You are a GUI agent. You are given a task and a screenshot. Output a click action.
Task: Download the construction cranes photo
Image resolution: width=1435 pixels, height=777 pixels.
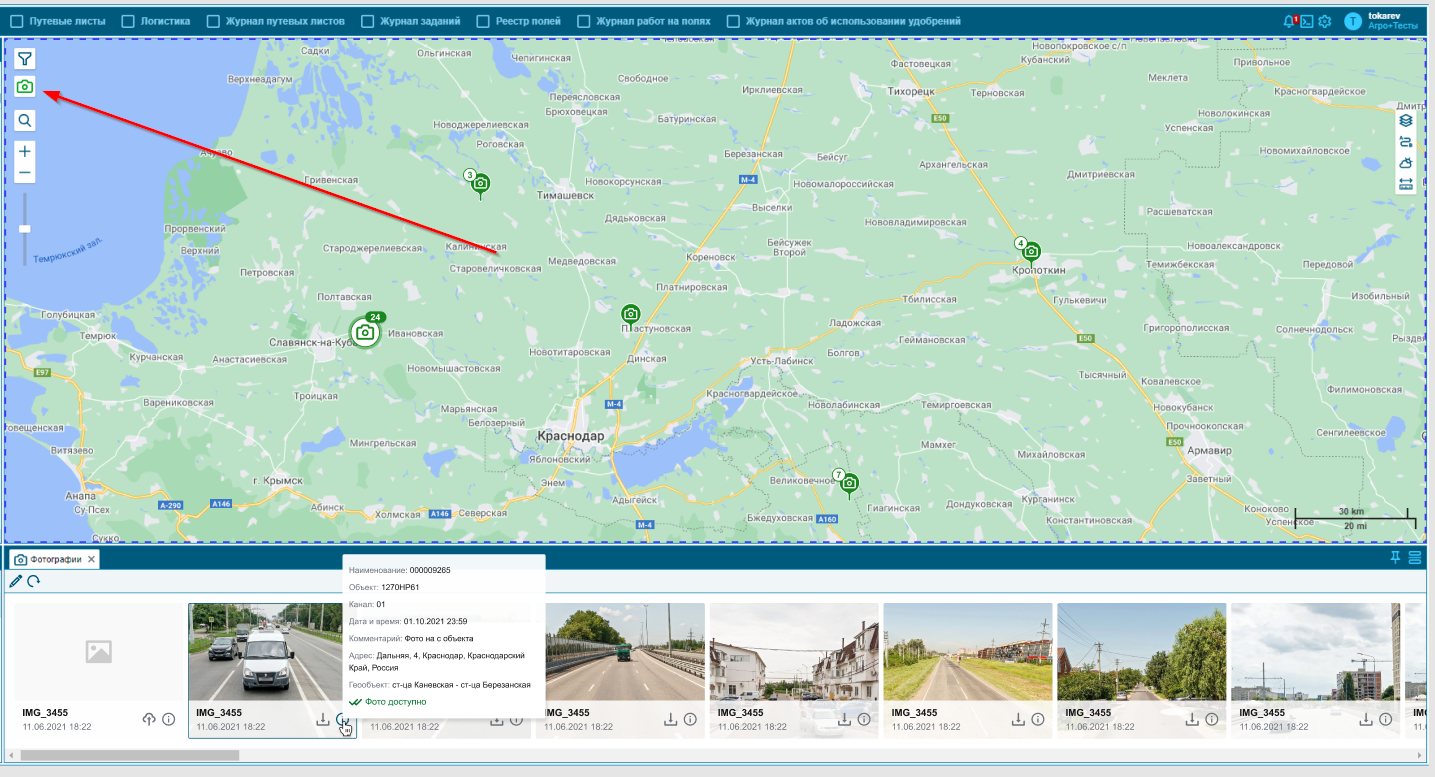click(x=1367, y=719)
